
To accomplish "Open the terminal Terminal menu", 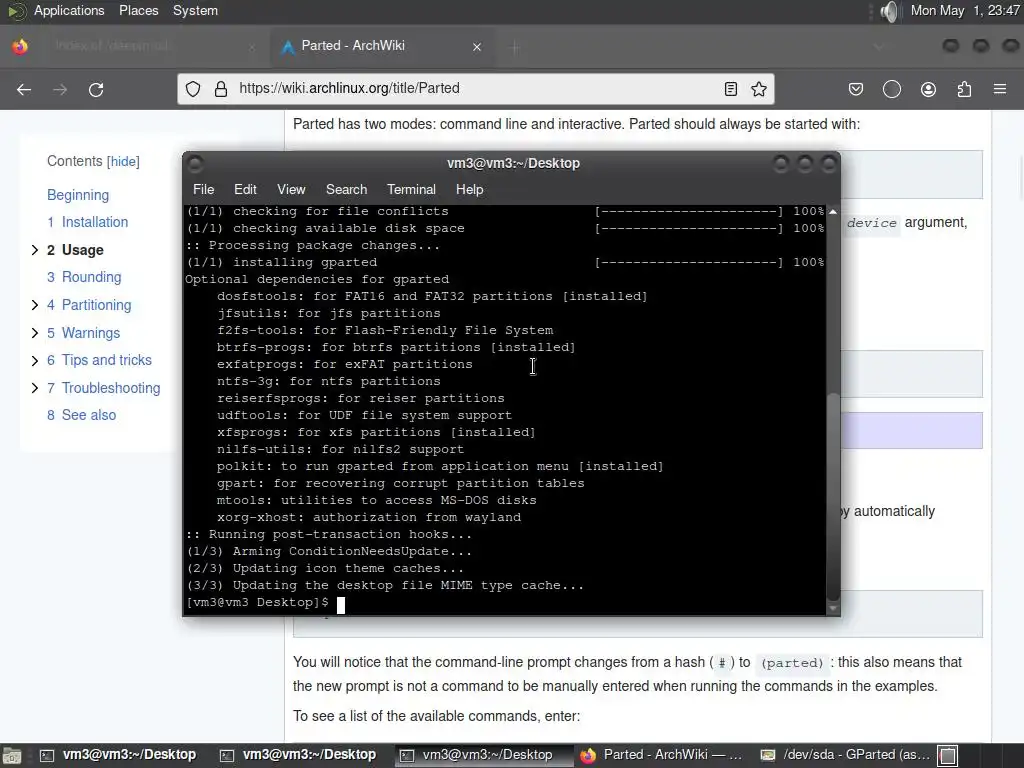I will pyautogui.click(x=411, y=189).
